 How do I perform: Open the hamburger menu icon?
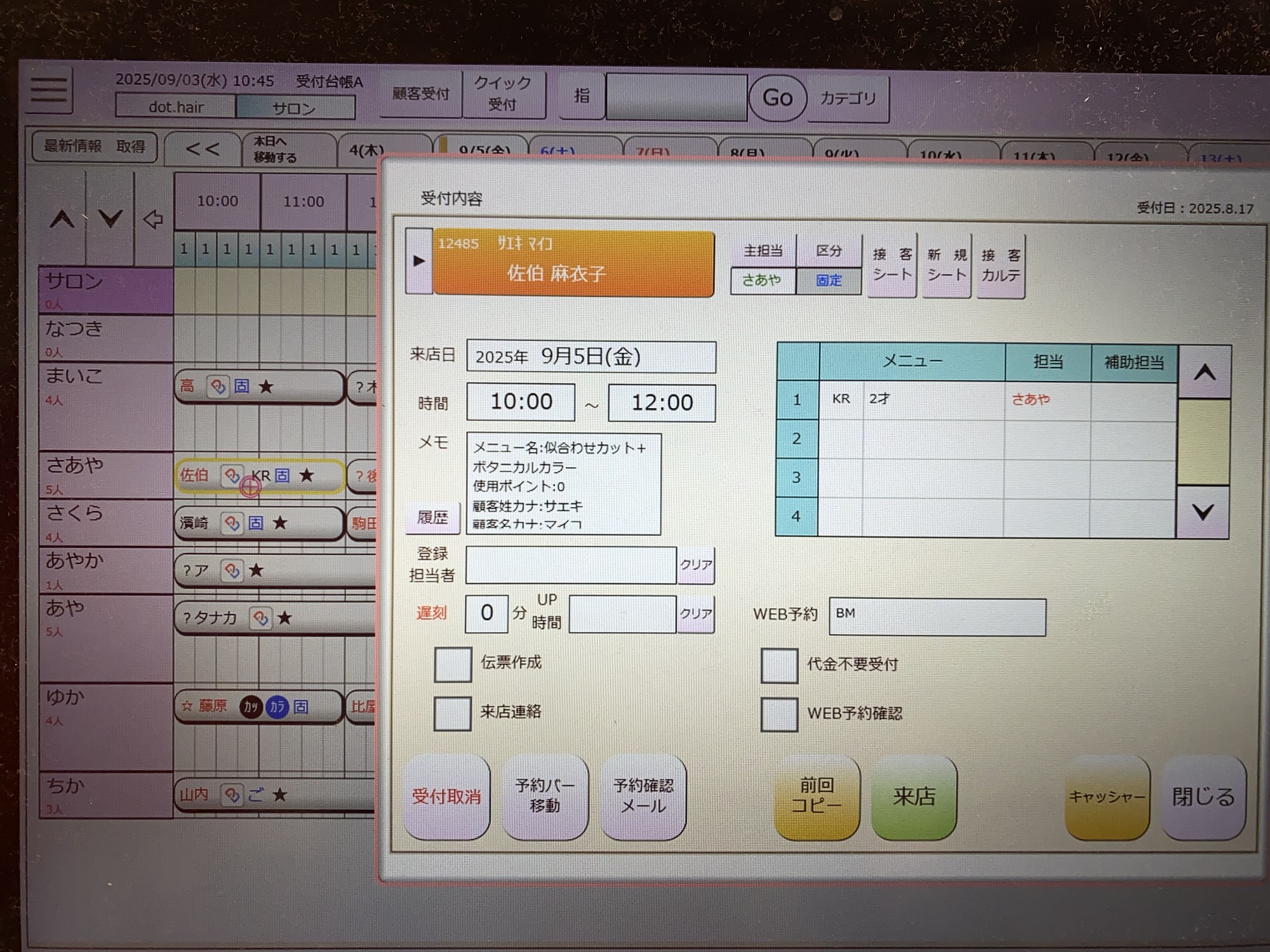(x=49, y=90)
